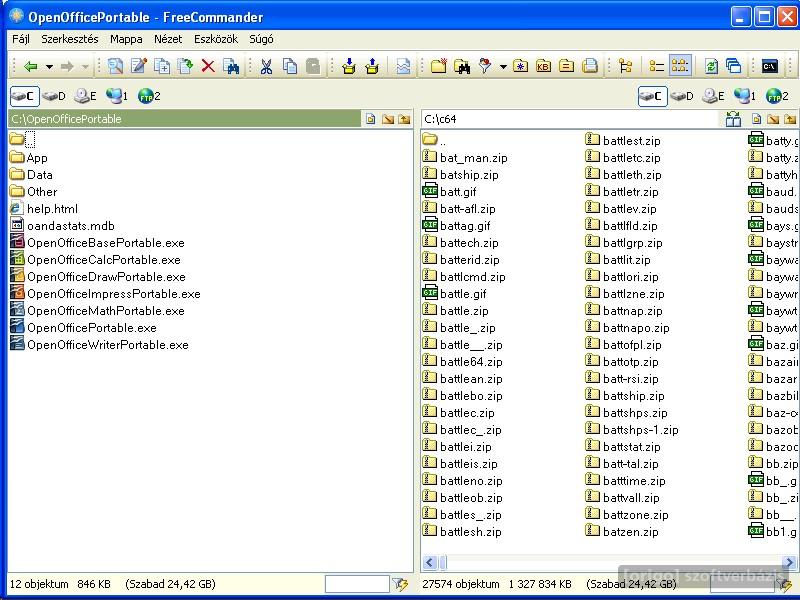This screenshot has height=600, width=800.
Task: Click the gray forward arrow in the toolbar
Action: [x=67, y=66]
